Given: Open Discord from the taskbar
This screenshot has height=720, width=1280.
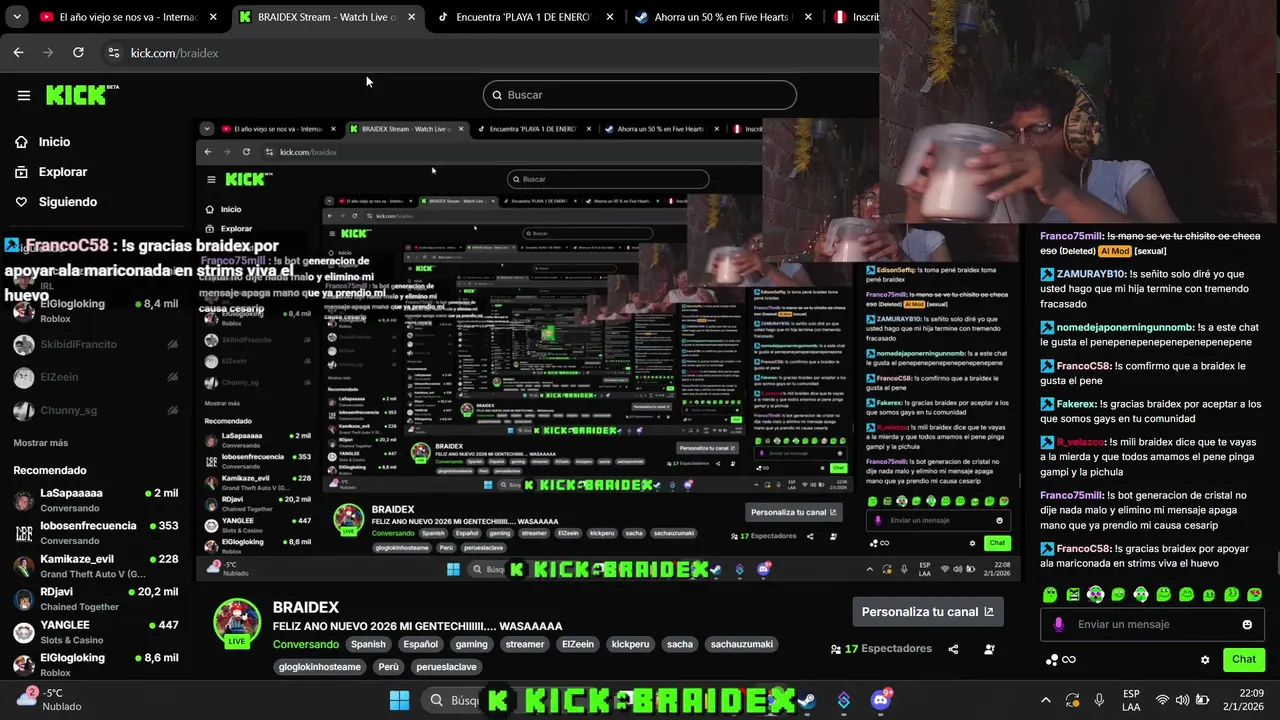Looking at the screenshot, I should pos(880,700).
